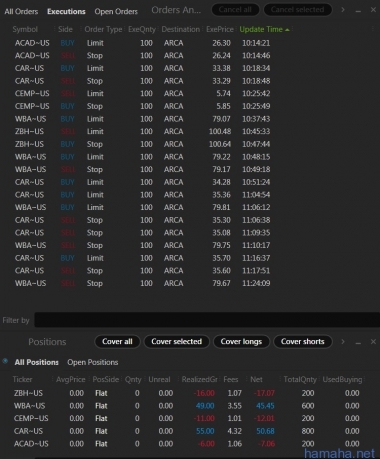
Task: Switch to Open Positions view
Action: point(93,362)
